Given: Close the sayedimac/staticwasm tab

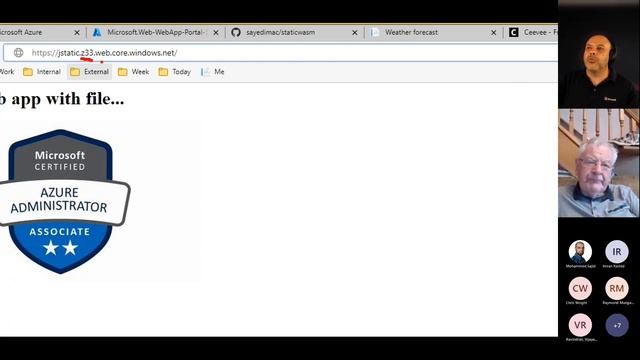Looking at the screenshot, I should (355, 32).
